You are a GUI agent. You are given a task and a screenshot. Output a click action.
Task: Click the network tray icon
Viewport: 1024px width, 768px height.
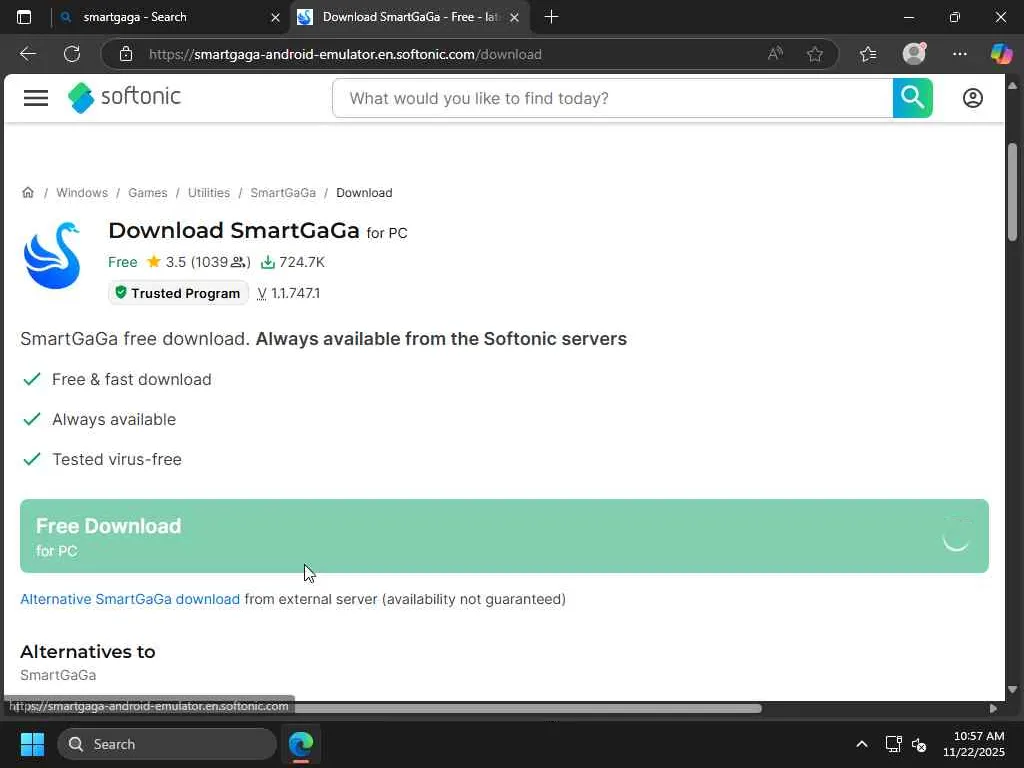(x=893, y=744)
